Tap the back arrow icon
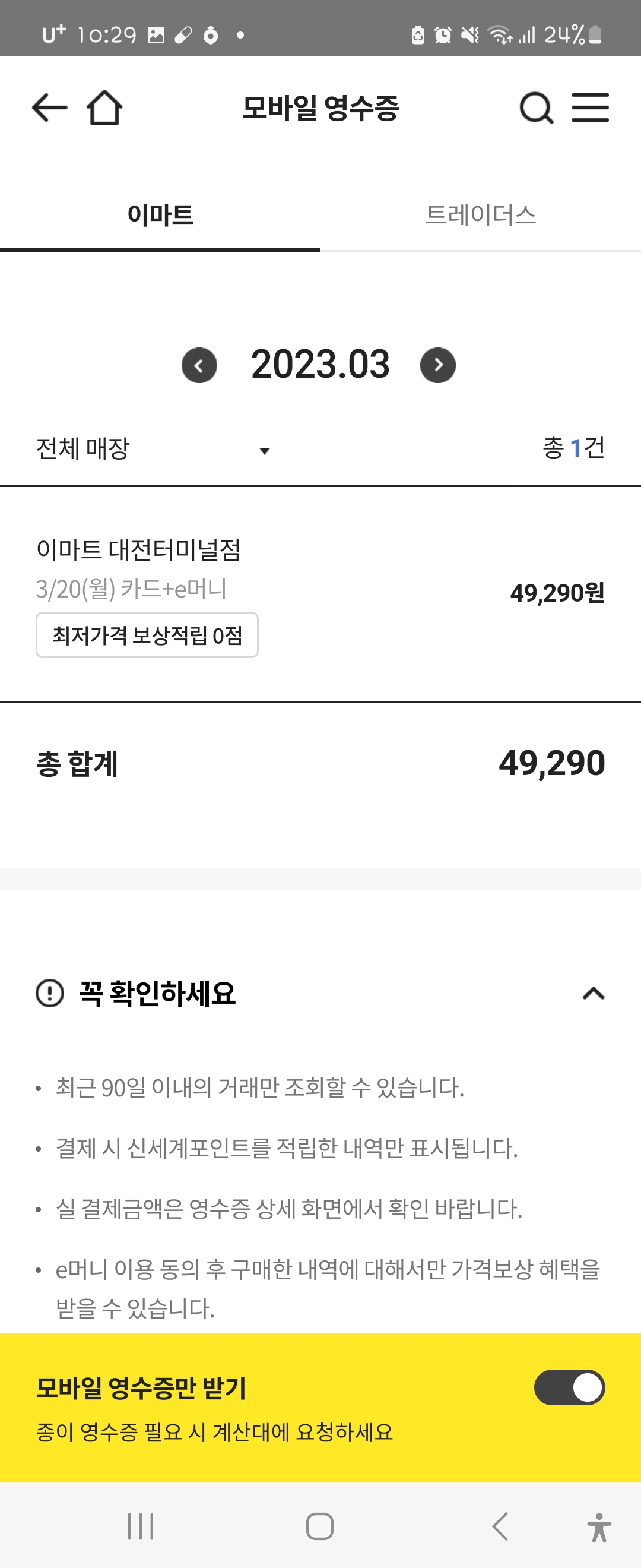The height and width of the screenshot is (1568, 641). 49,108
